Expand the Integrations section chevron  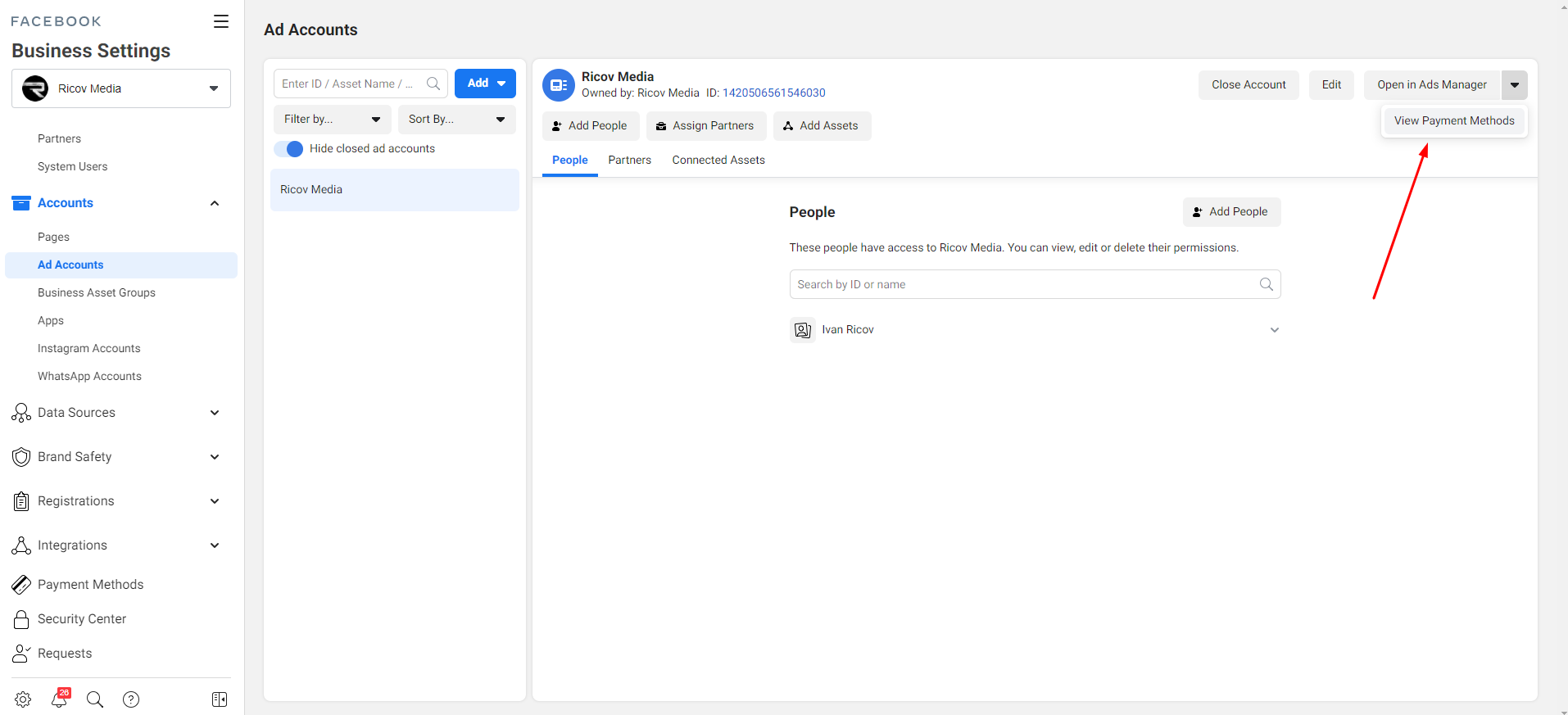pyautogui.click(x=215, y=545)
